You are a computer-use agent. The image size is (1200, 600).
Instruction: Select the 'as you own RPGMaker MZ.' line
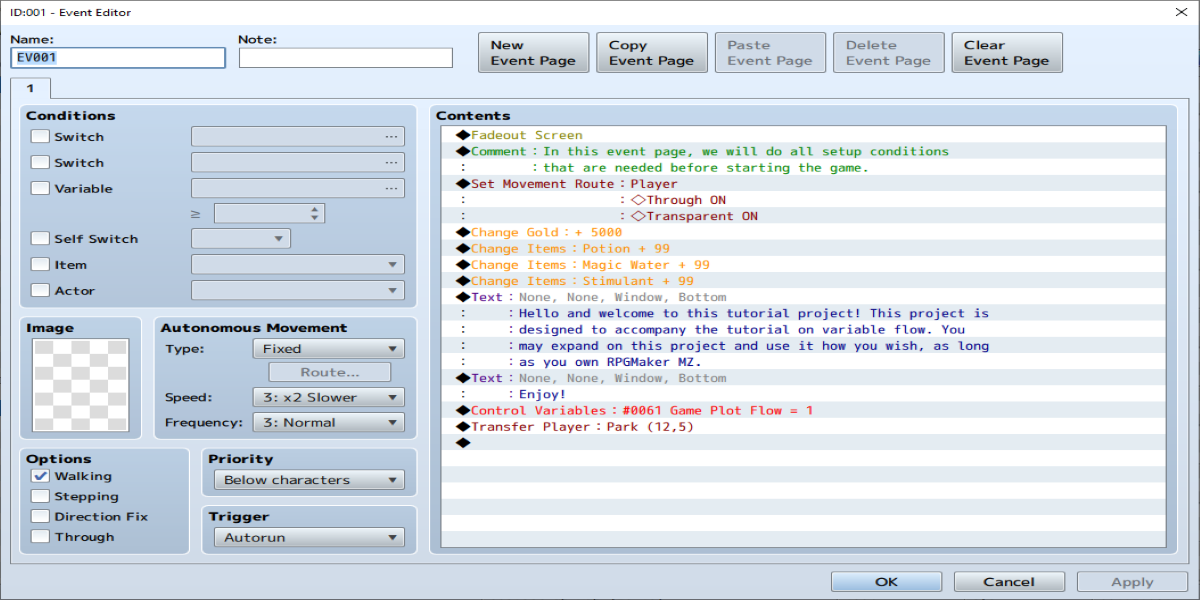(803, 362)
